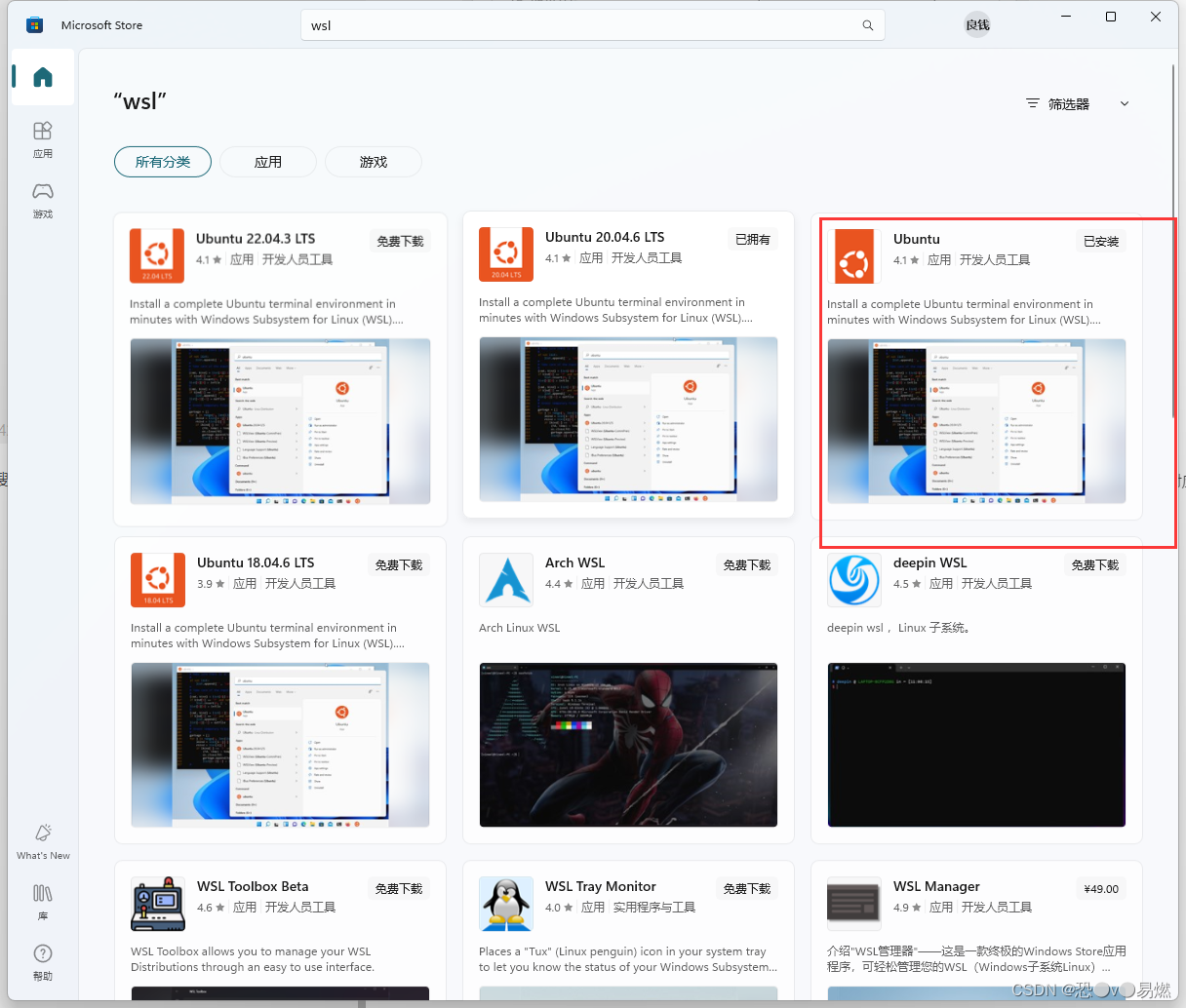Click 免费下载 on Ubuntu 18.04.6 LTS

coord(400,565)
